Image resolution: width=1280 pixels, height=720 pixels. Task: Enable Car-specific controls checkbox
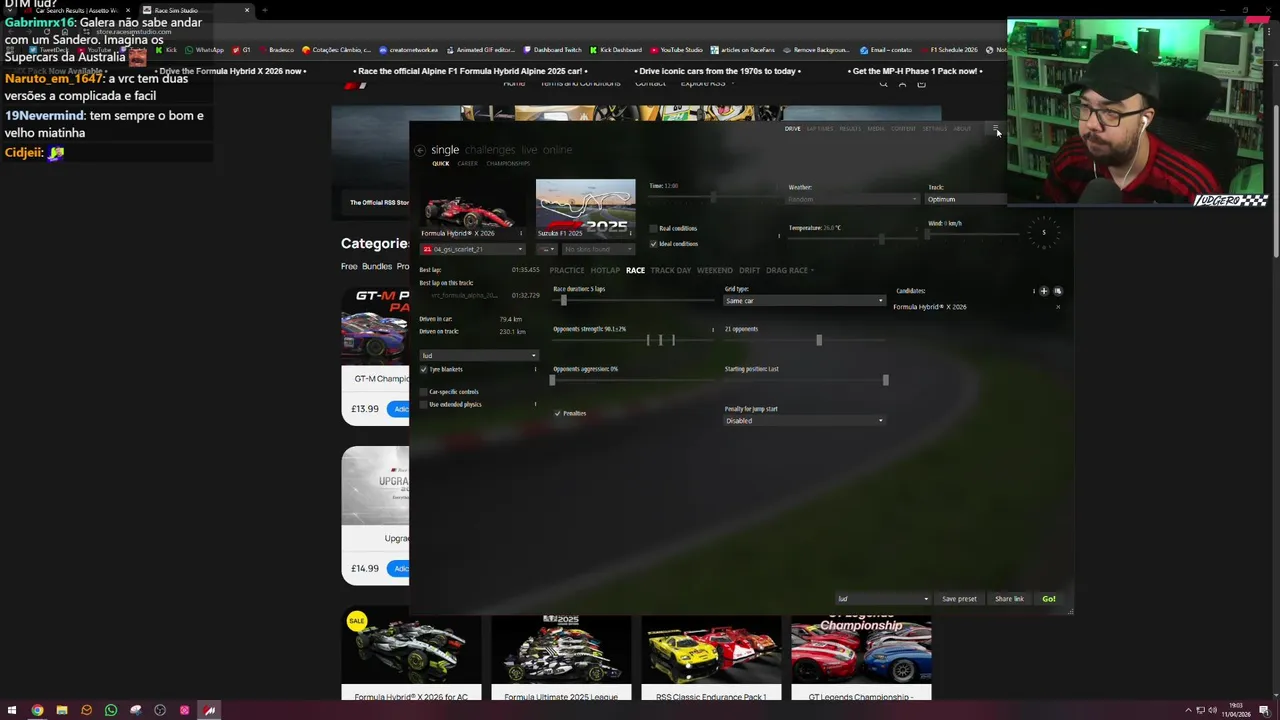(424, 392)
